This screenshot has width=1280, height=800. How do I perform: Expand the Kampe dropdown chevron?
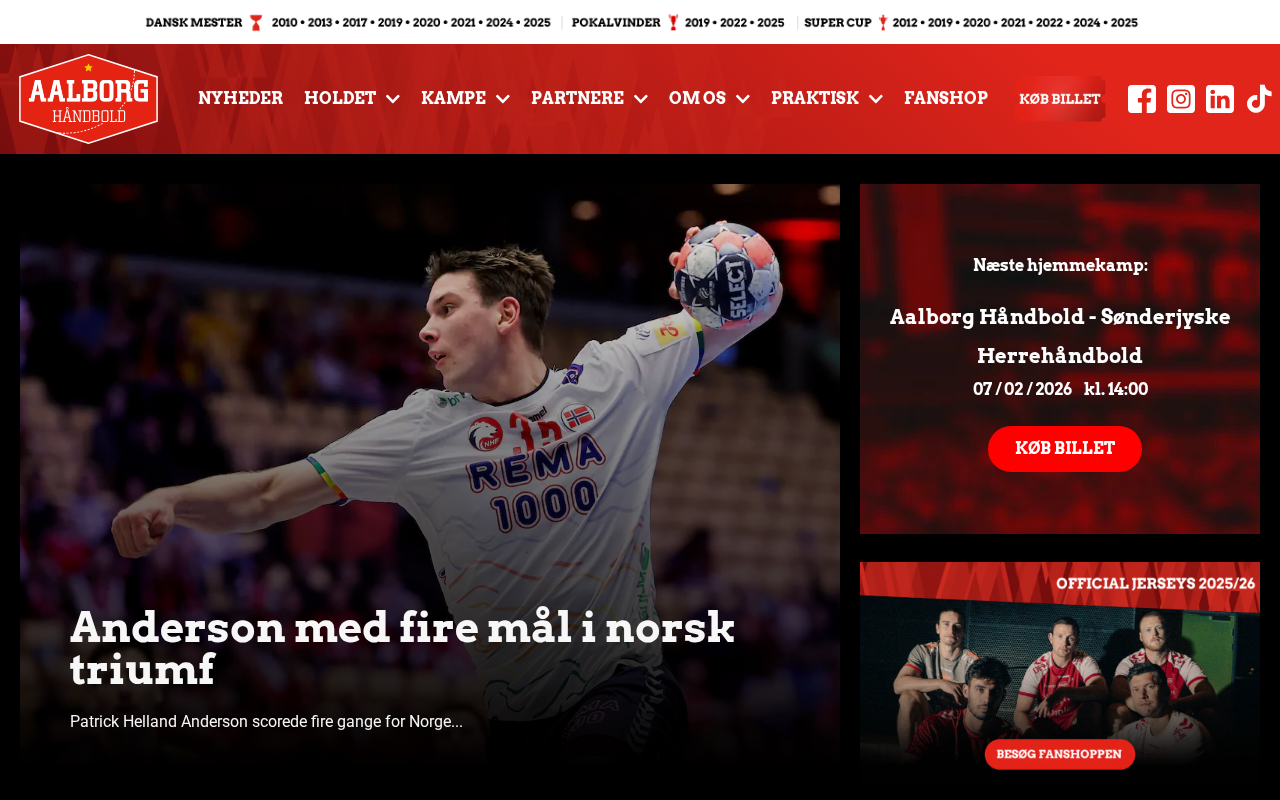coord(503,99)
